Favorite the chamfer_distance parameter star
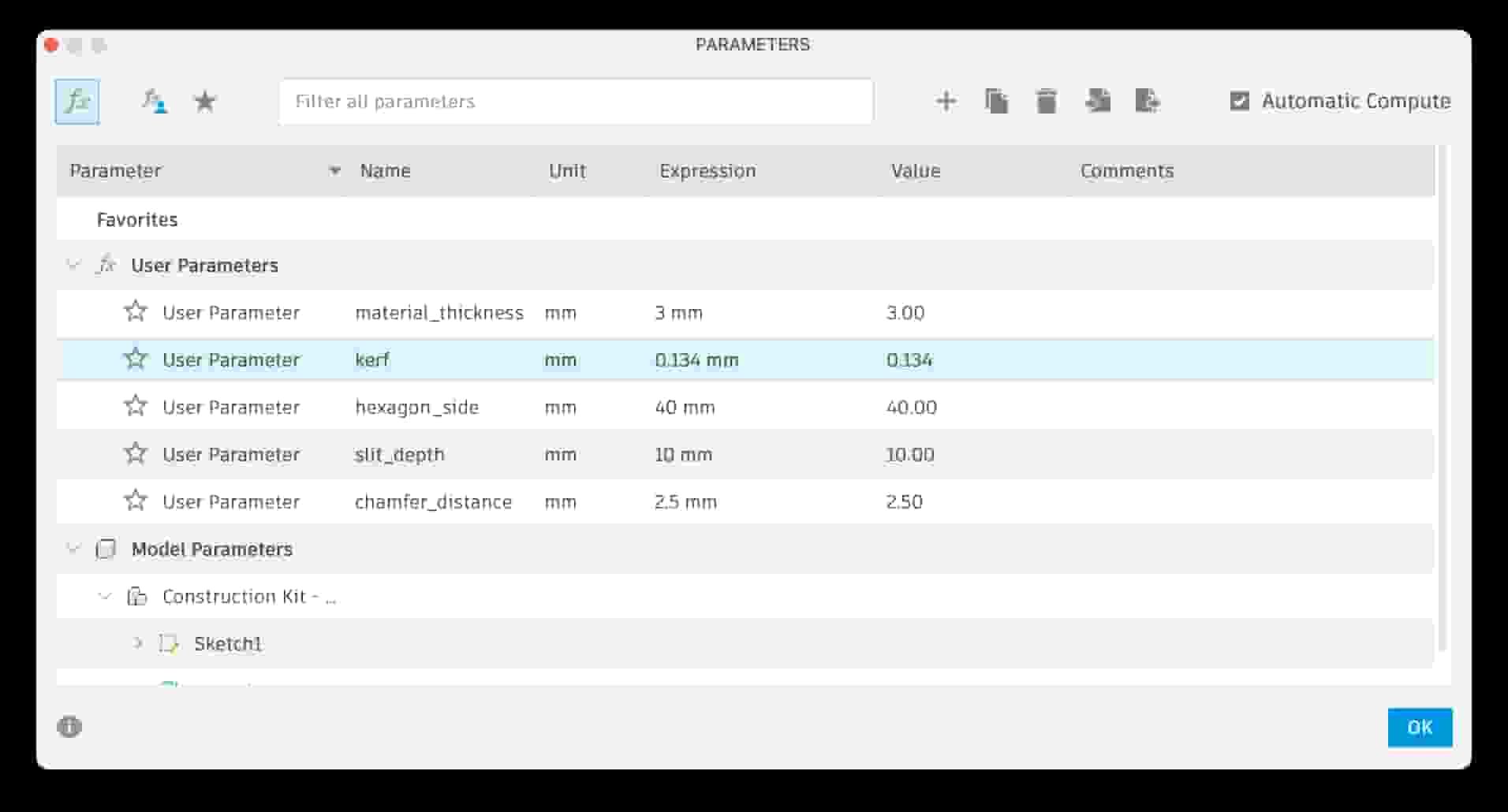1508x812 pixels. click(136, 501)
